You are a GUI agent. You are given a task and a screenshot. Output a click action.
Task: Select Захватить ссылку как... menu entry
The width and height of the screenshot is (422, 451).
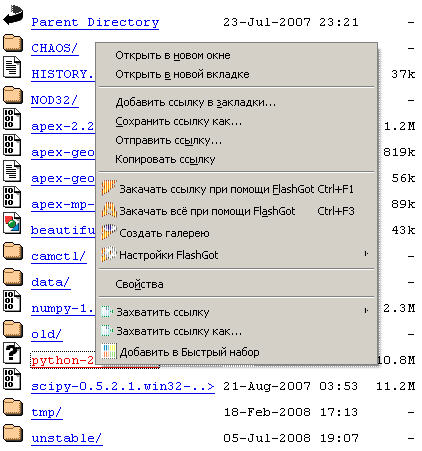[179, 331]
